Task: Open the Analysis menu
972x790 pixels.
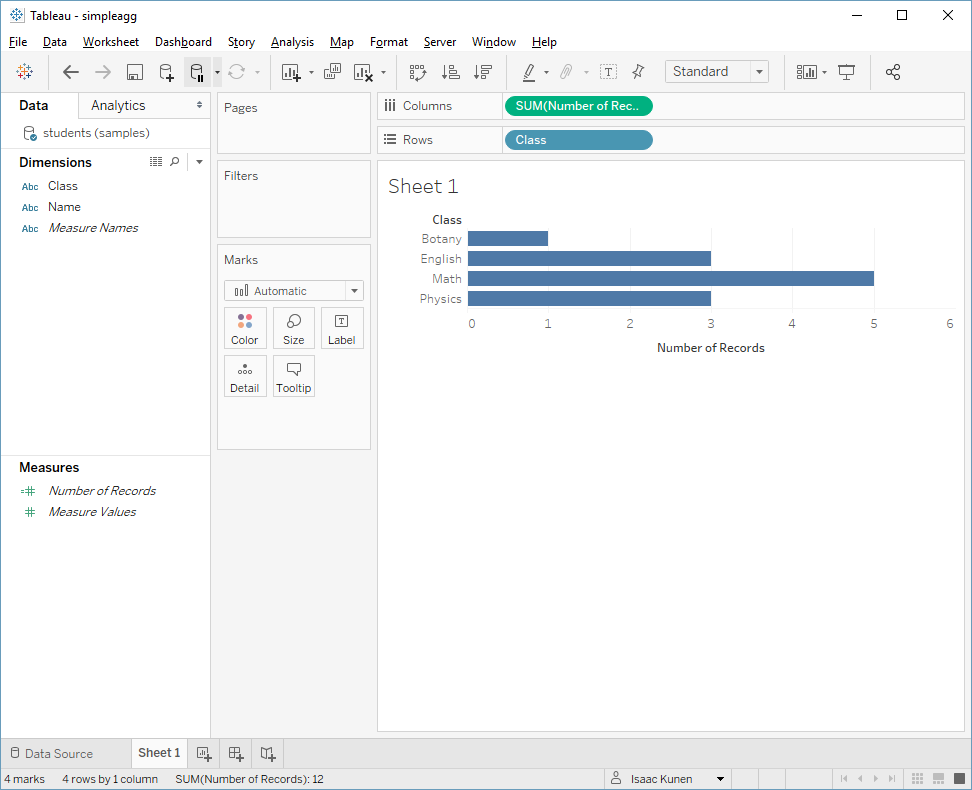Action: pyautogui.click(x=292, y=42)
